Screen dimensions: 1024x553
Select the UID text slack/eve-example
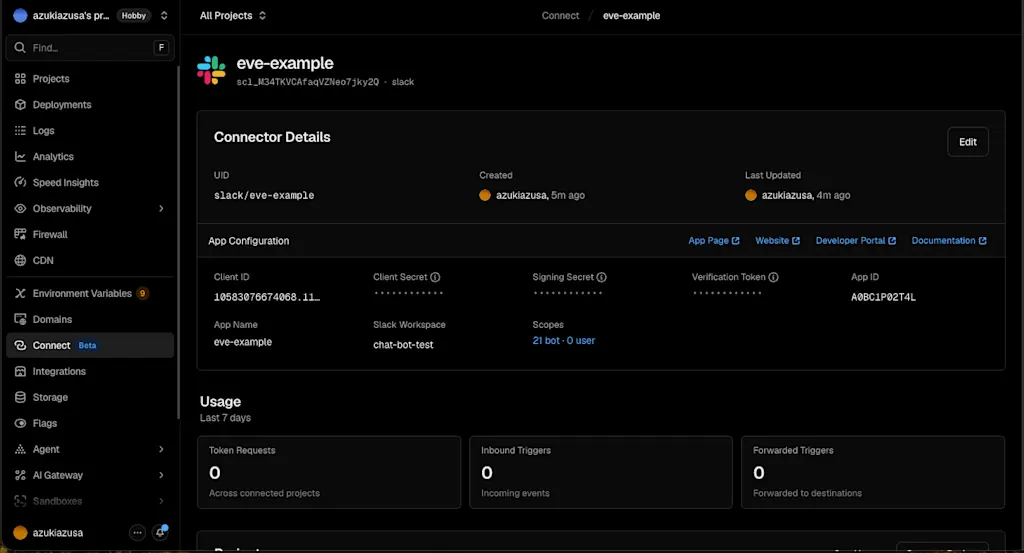(264, 195)
